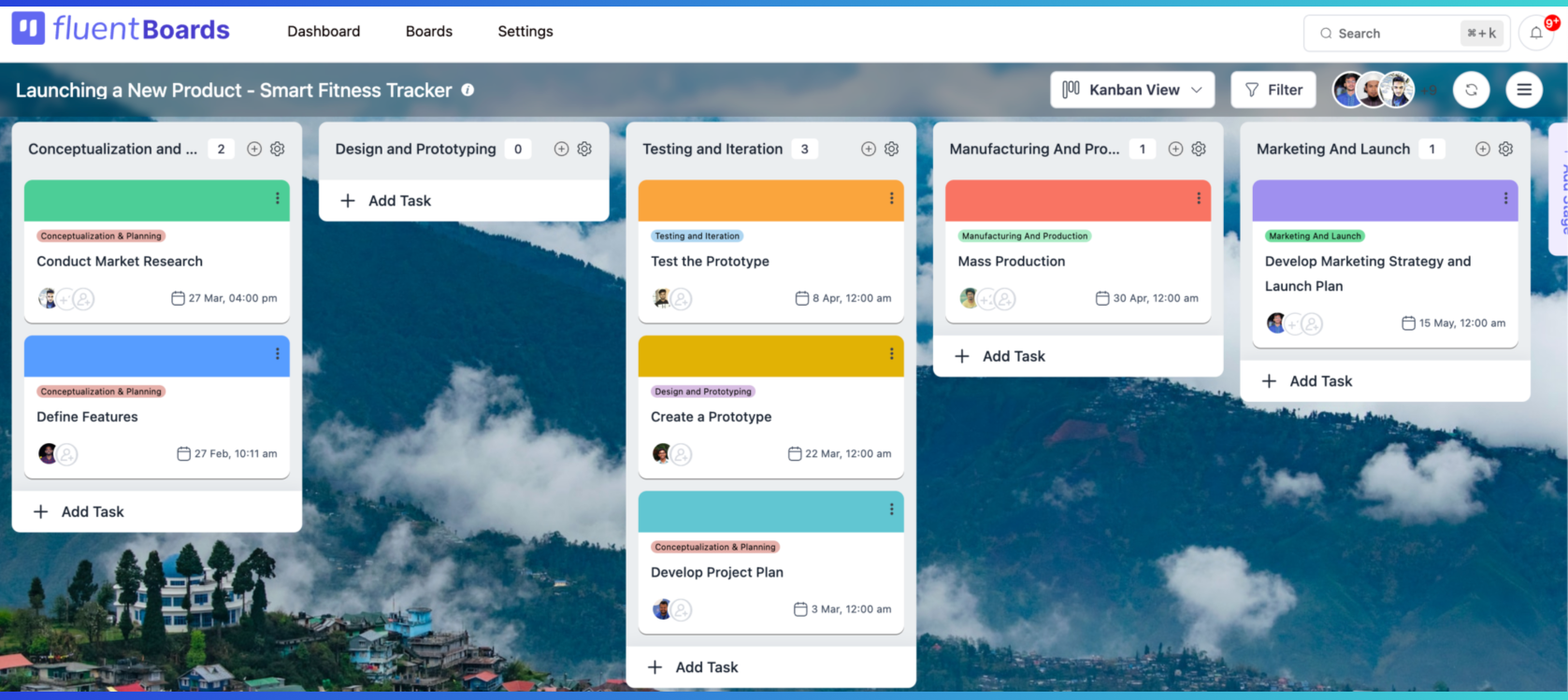Open settings gear for Design and Prototyping

(x=584, y=149)
